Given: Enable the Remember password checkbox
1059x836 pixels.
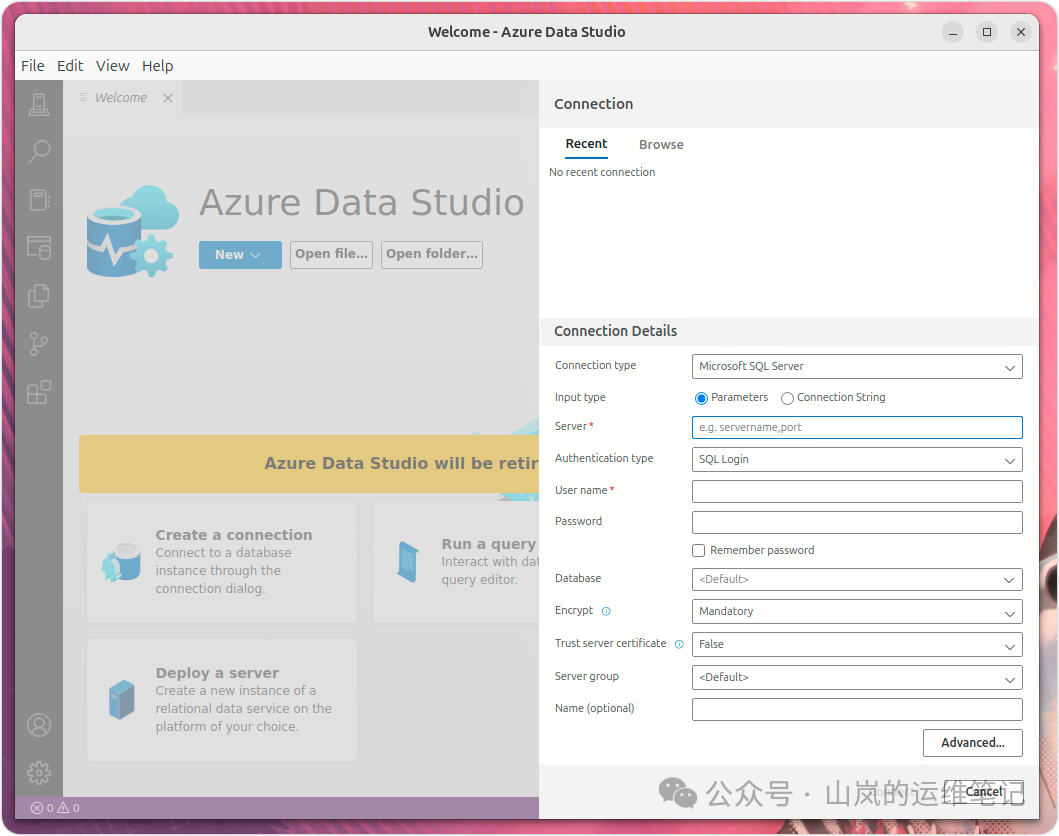Looking at the screenshot, I should 698,550.
